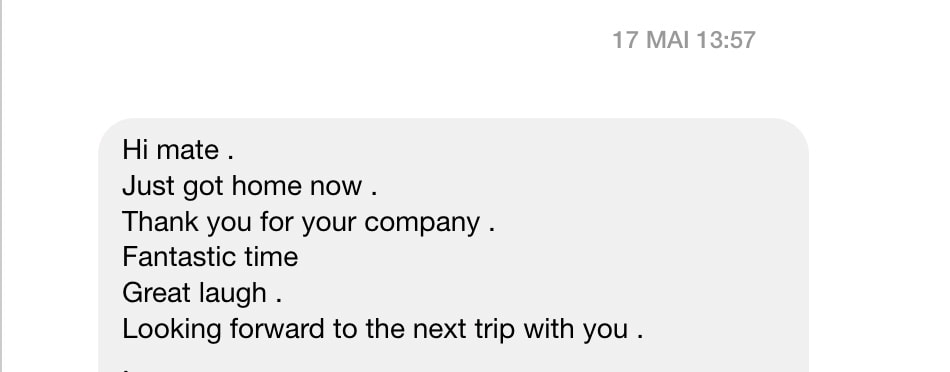950x372 pixels.
Task: Click the word 'Looking' in the message
Action: point(172,330)
